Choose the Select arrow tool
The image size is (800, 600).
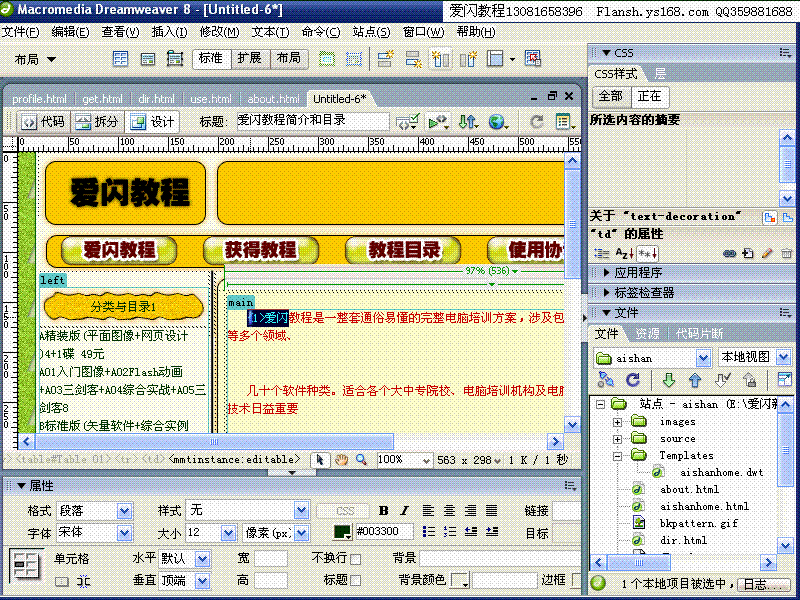click(320, 460)
